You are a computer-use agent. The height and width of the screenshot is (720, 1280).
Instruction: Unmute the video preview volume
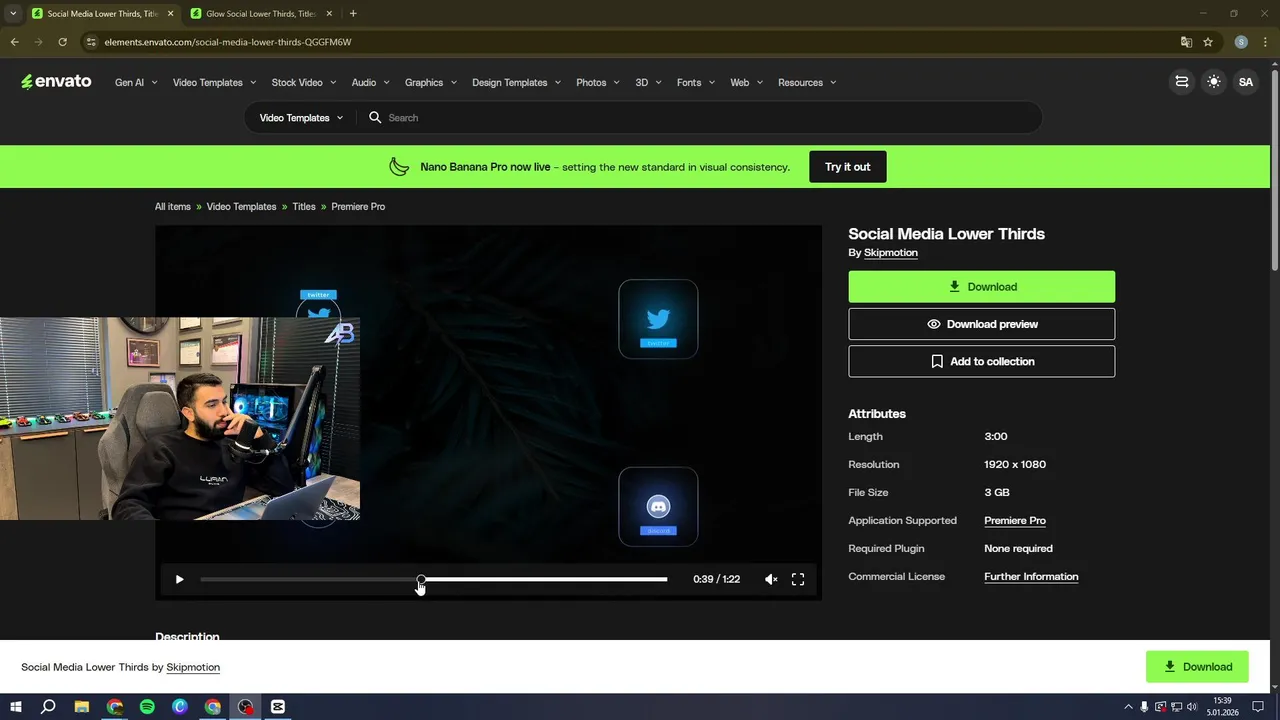771,579
